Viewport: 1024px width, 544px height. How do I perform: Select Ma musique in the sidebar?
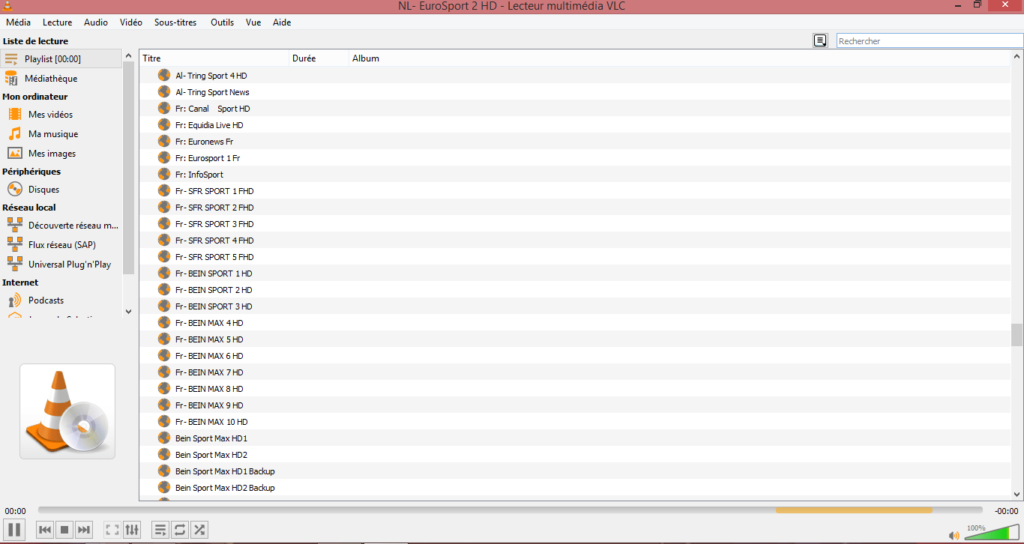pyautogui.click(x=53, y=134)
